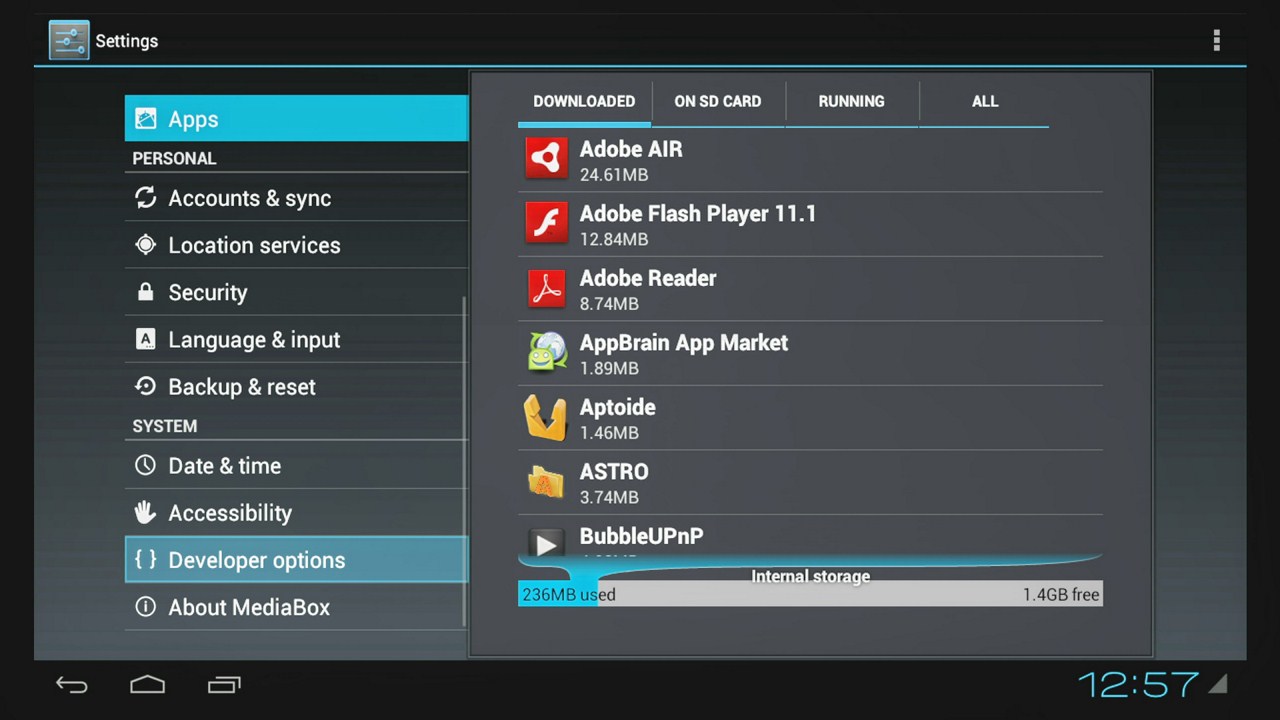Click the AppBrain App Market icon
Image resolution: width=1280 pixels, height=720 pixels.
coord(546,352)
